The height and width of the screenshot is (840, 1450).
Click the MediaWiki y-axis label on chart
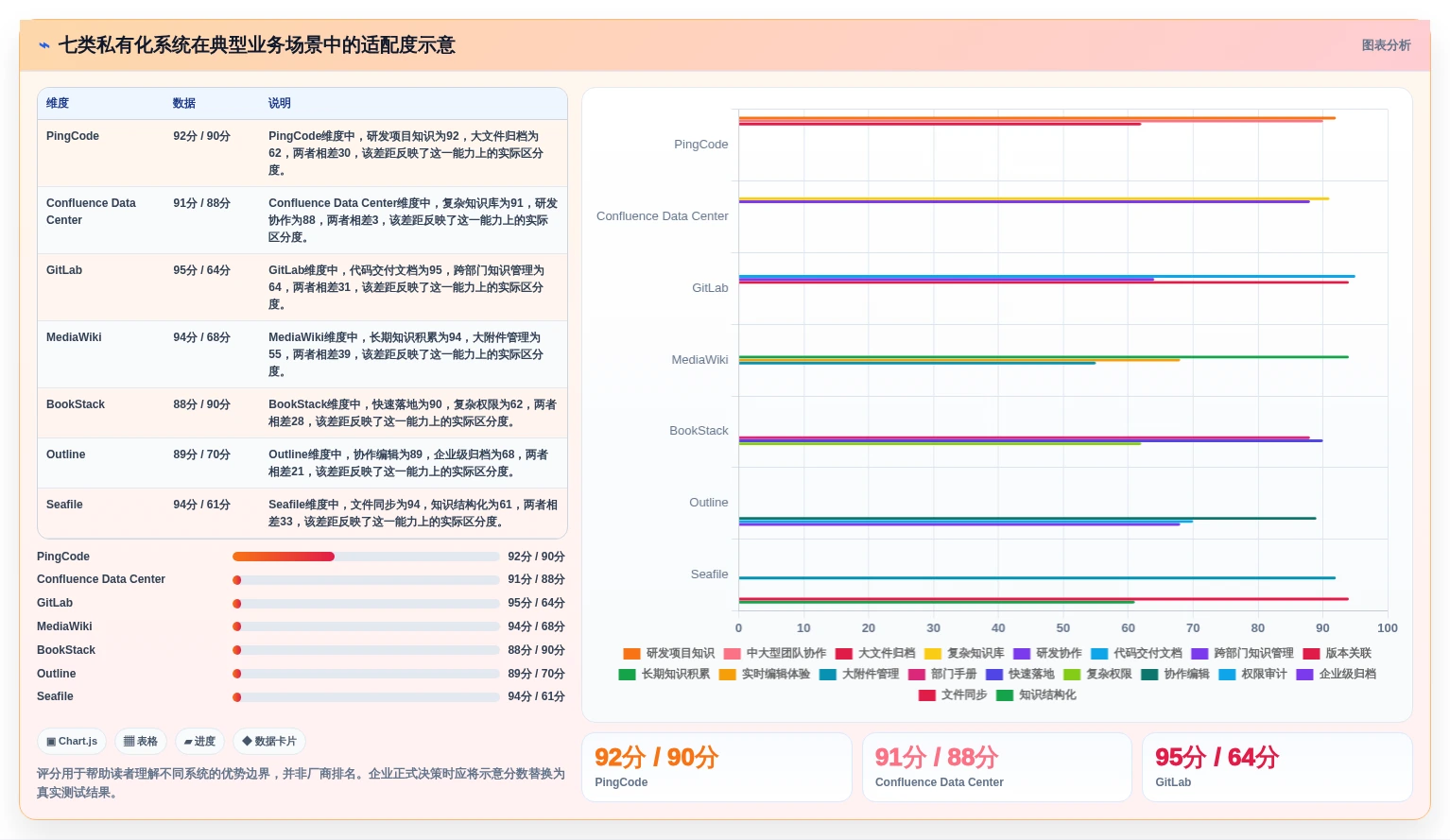coord(699,360)
